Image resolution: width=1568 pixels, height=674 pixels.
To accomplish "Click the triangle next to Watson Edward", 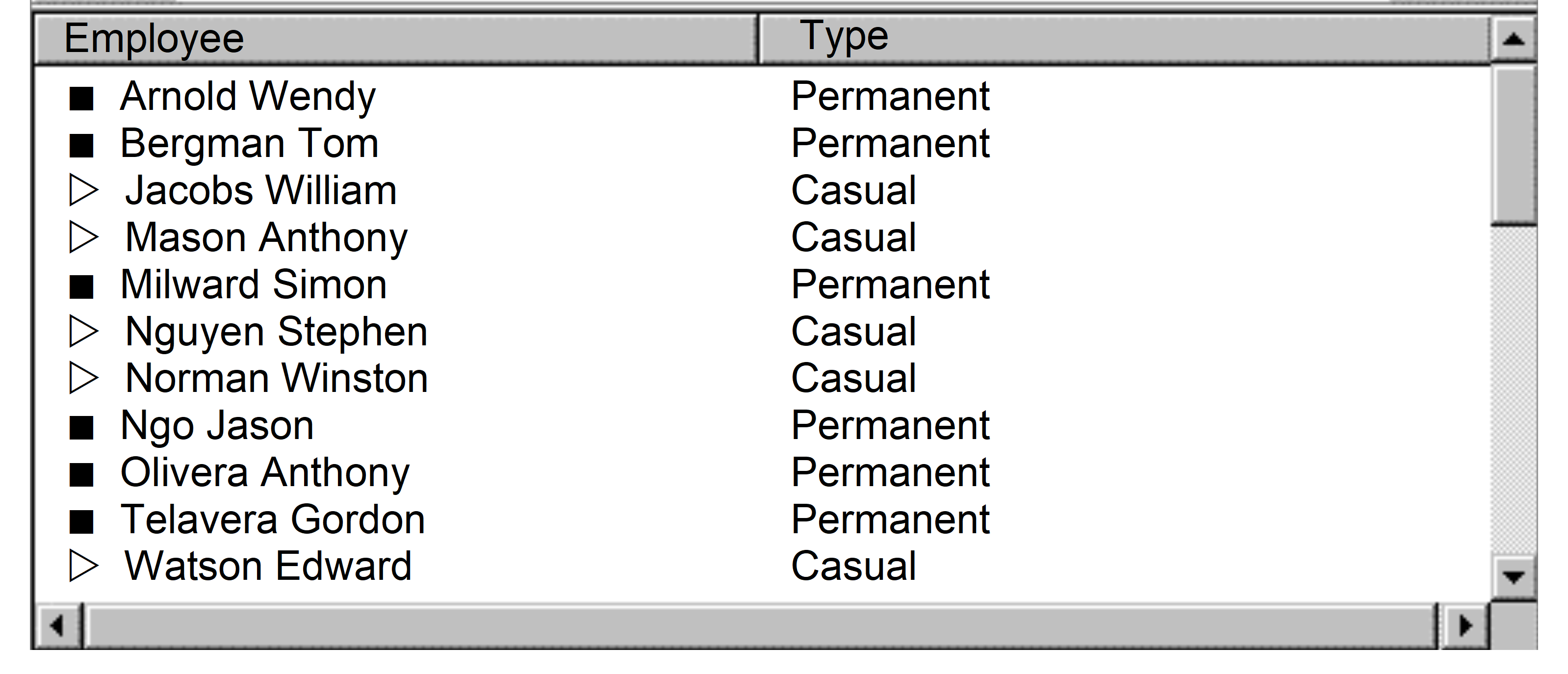I will coord(83,566).
